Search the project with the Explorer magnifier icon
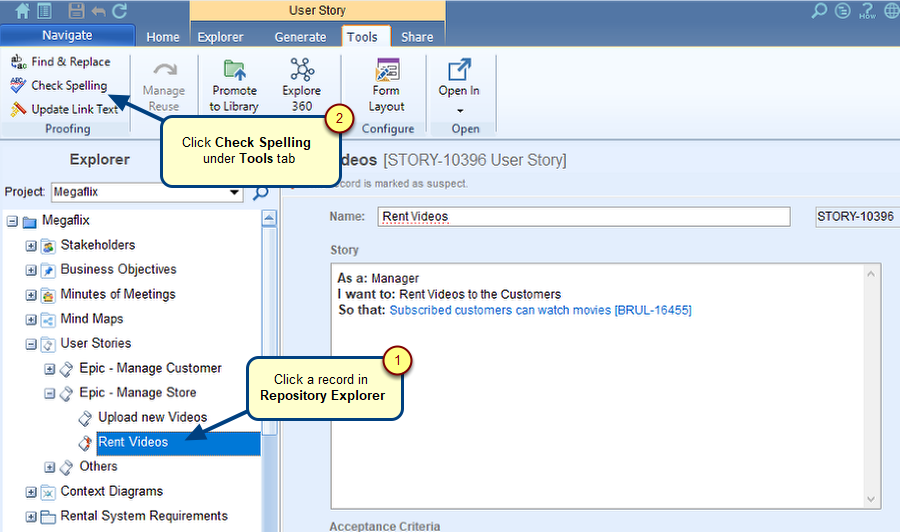Screen dimensions: 900x532 [261, 192]
